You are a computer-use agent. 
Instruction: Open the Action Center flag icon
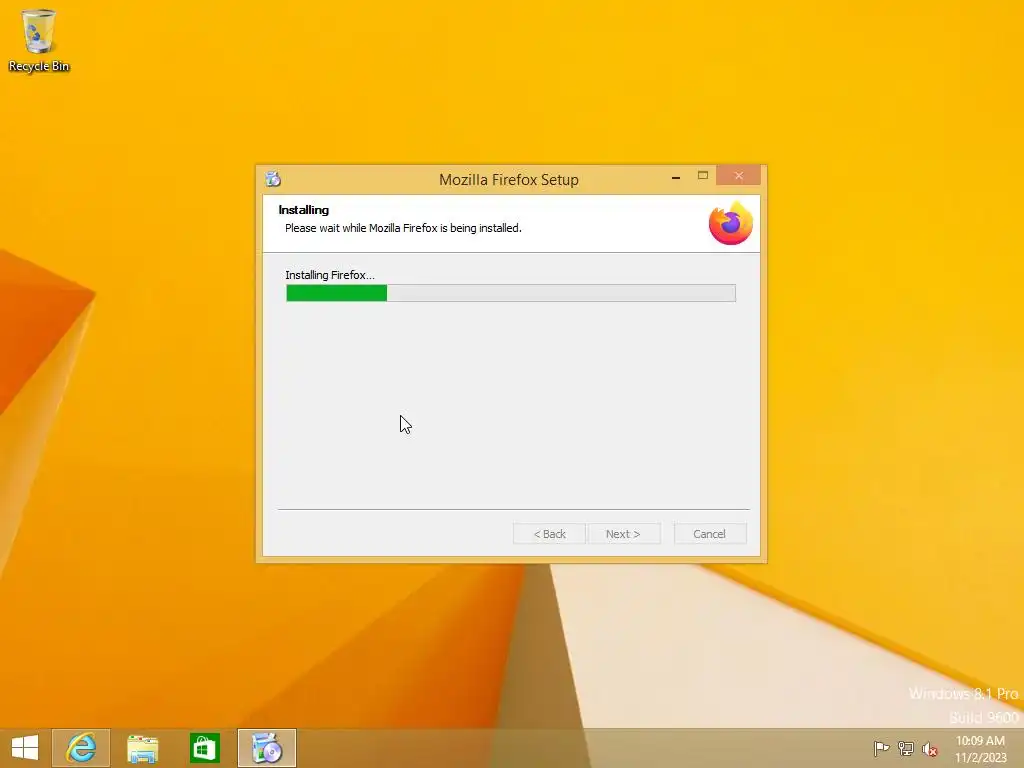coord(881,748)
